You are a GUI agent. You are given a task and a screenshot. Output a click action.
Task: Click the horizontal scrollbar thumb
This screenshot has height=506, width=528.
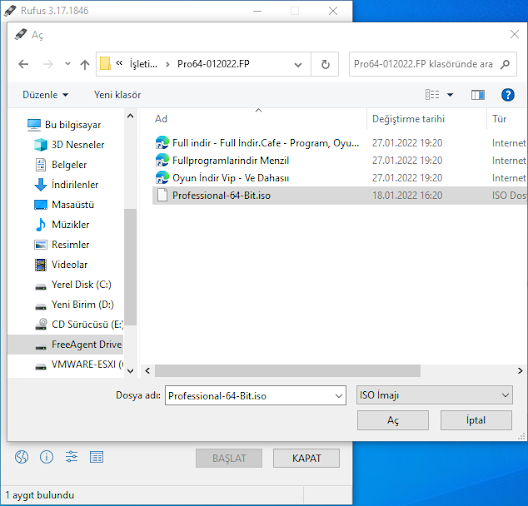287,371
